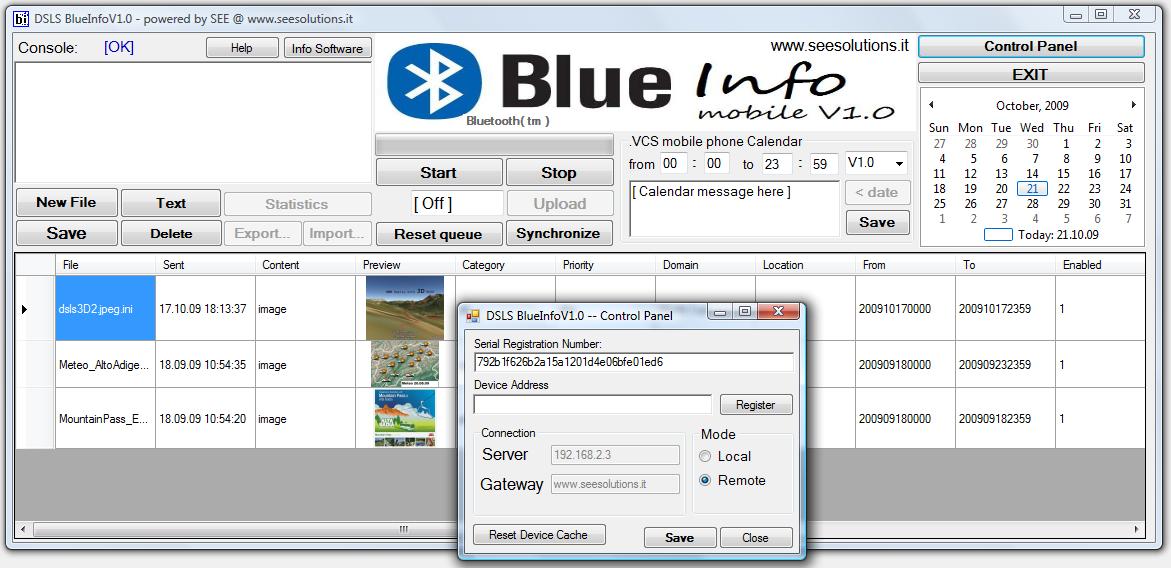Go to next month in calendar

pyautogui.click(x=1134, y=105)
